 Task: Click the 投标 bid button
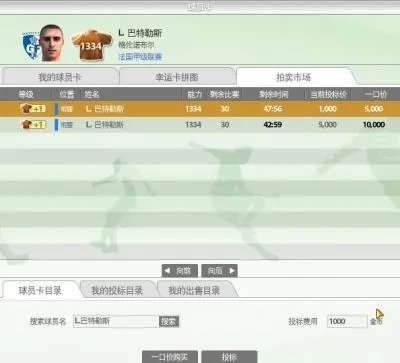coord(229,357)
